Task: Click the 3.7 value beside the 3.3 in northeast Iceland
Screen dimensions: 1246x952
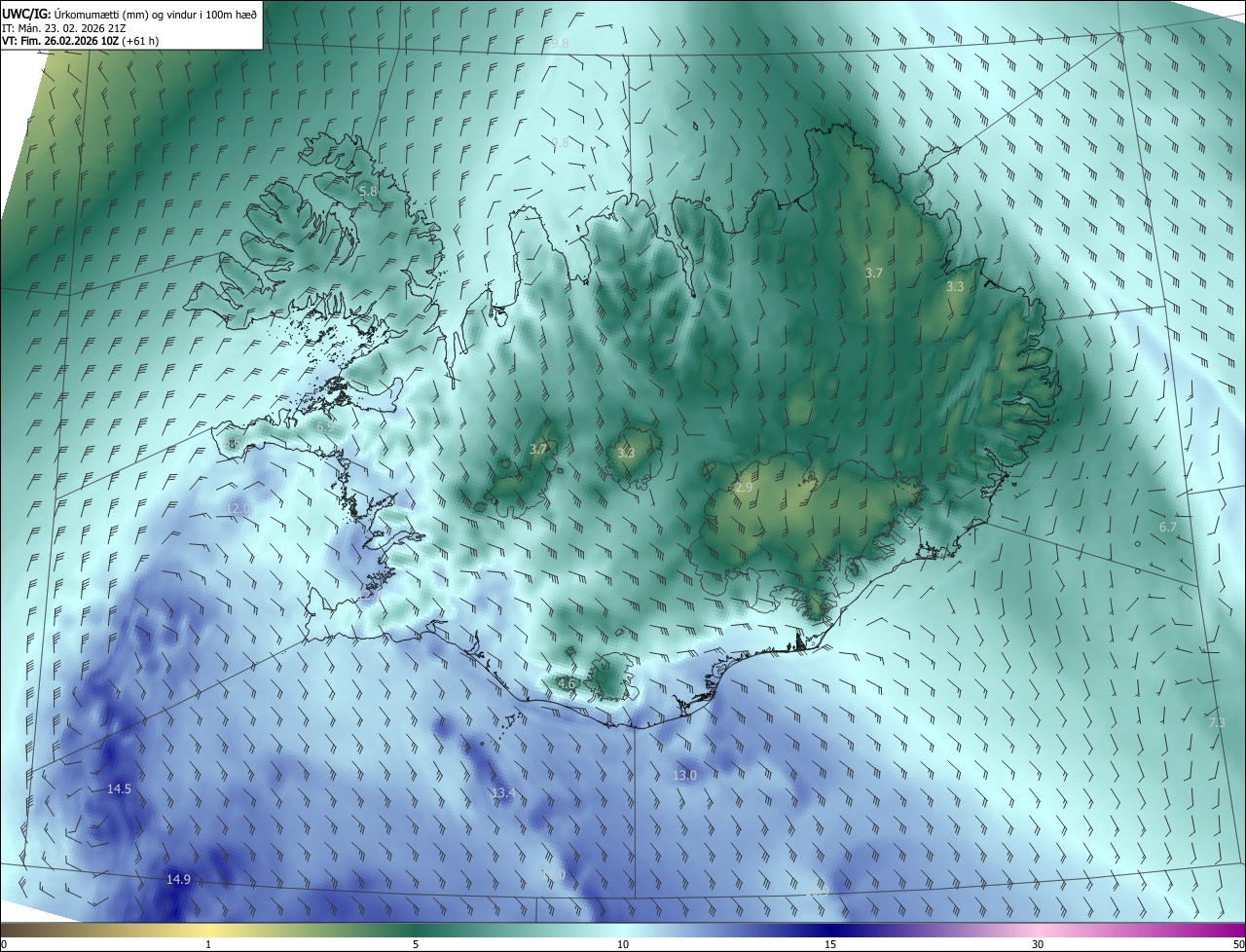Action: [x=874, y=274]
